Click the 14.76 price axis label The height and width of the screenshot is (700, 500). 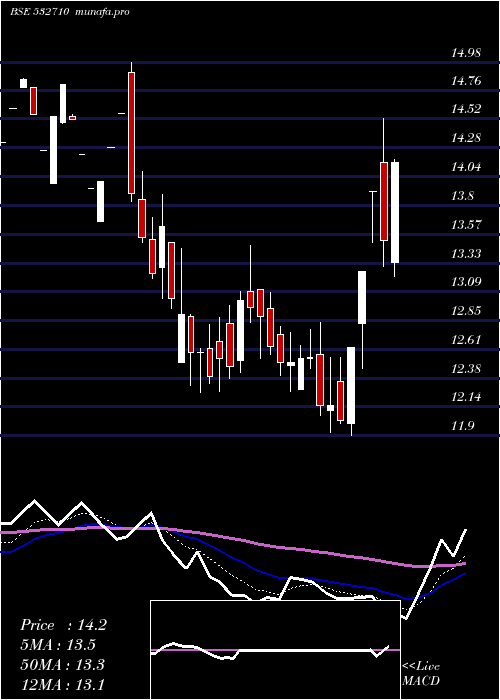coord(466,81)
